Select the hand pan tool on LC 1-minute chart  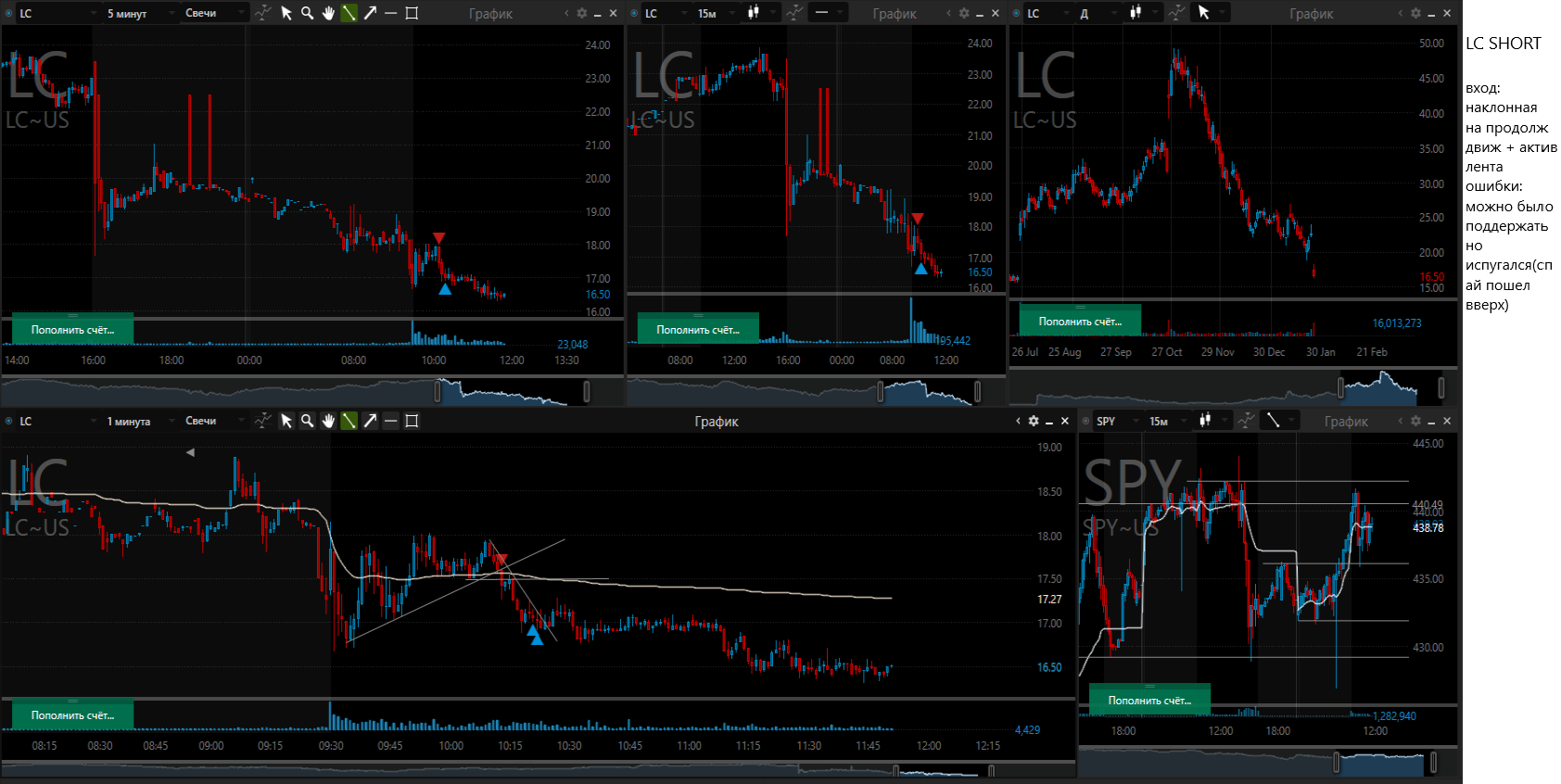click(x=328, y=421)
